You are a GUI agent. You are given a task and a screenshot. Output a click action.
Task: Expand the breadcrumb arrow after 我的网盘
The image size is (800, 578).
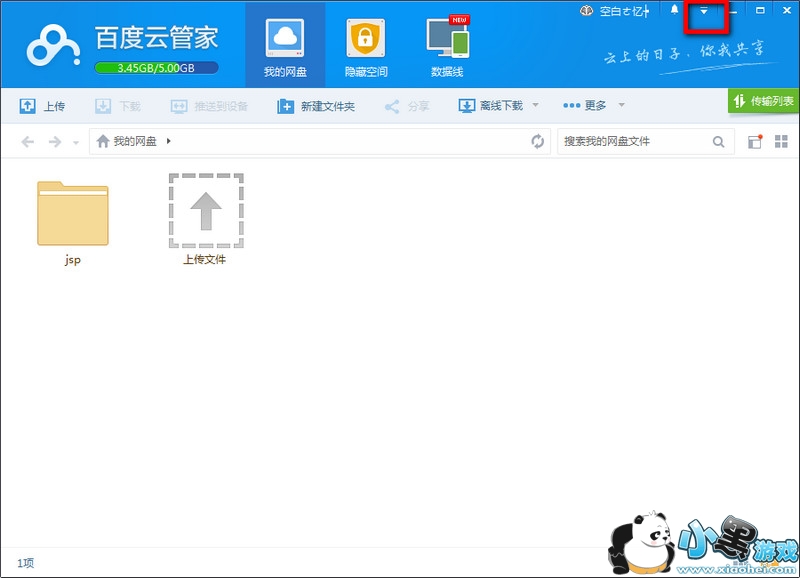tap(168, 141)
